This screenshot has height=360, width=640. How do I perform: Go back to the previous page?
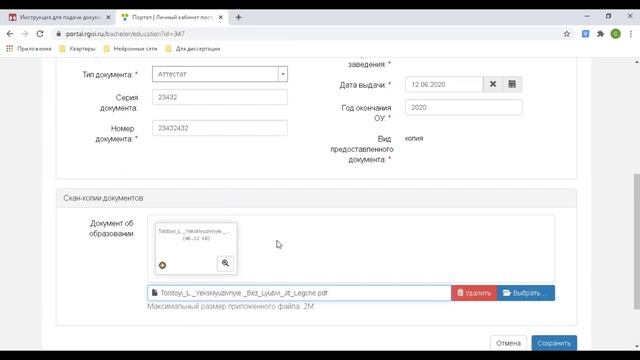(x=10, y=34)
